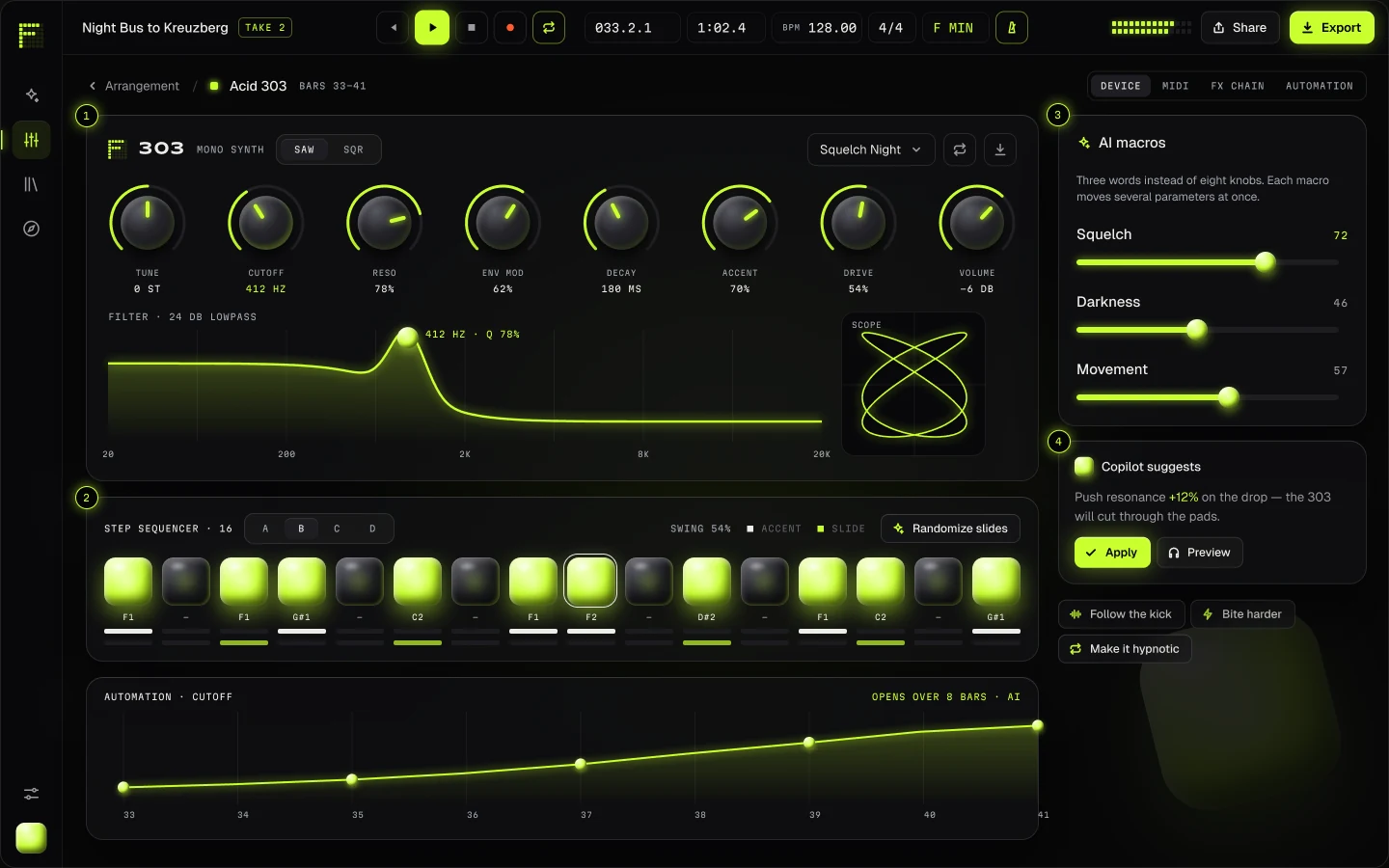
Task: Switch to the MIDI tab
Action: [x=1176, y=86]
